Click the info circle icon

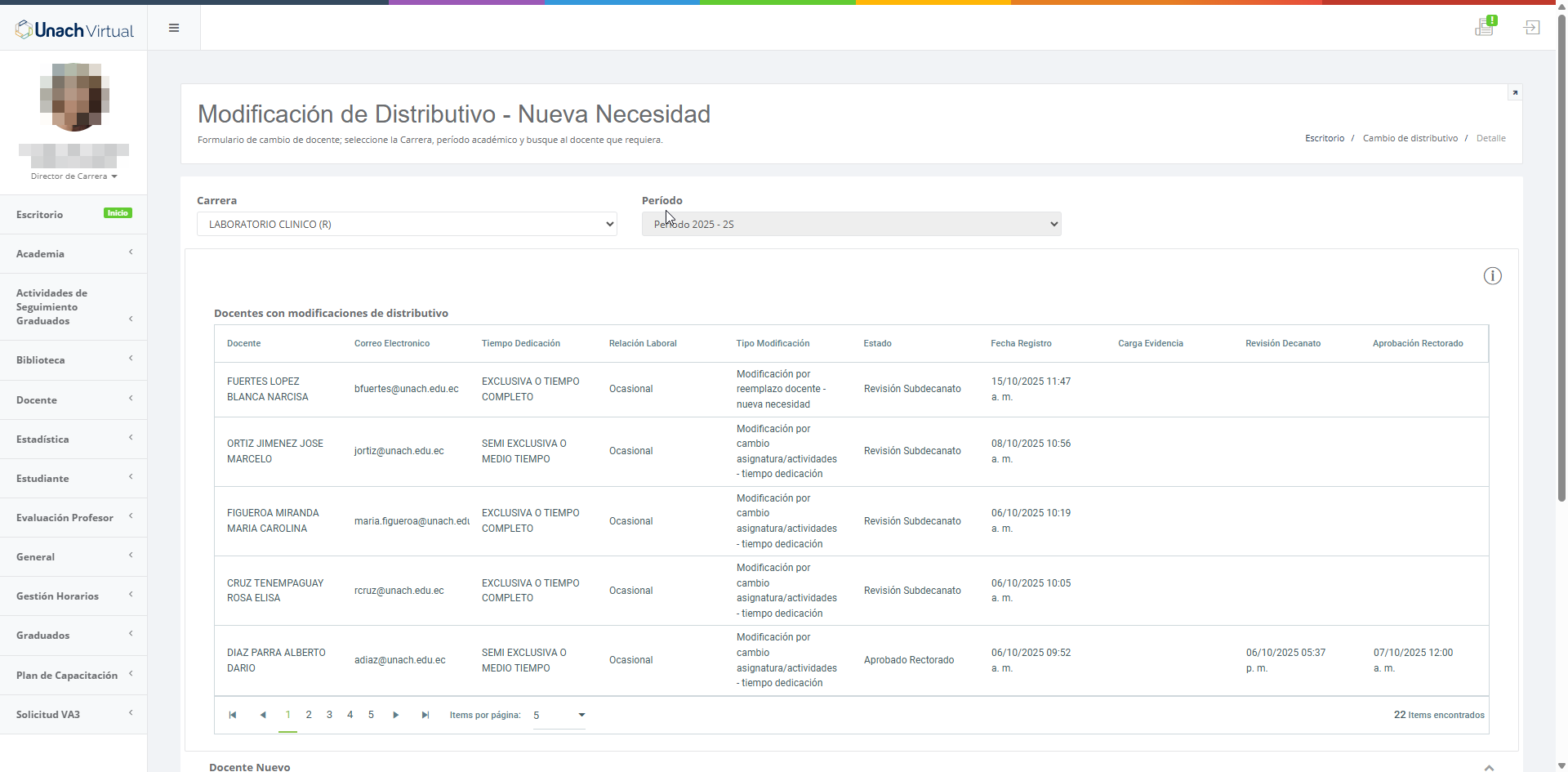tap(1492, 276)
